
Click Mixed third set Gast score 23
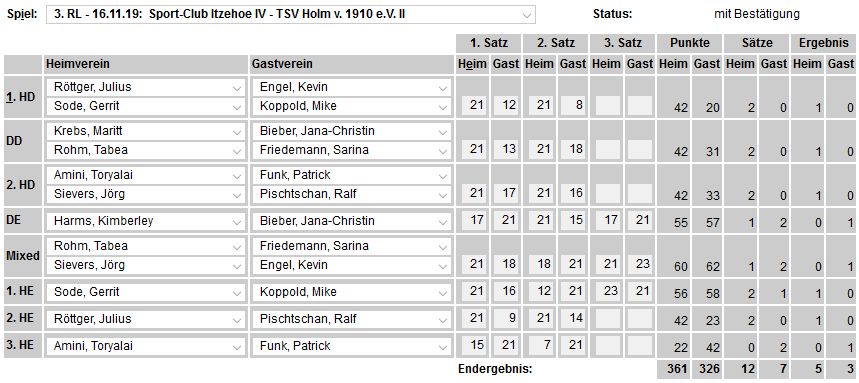pyautogui.click(x=640, y=265)
